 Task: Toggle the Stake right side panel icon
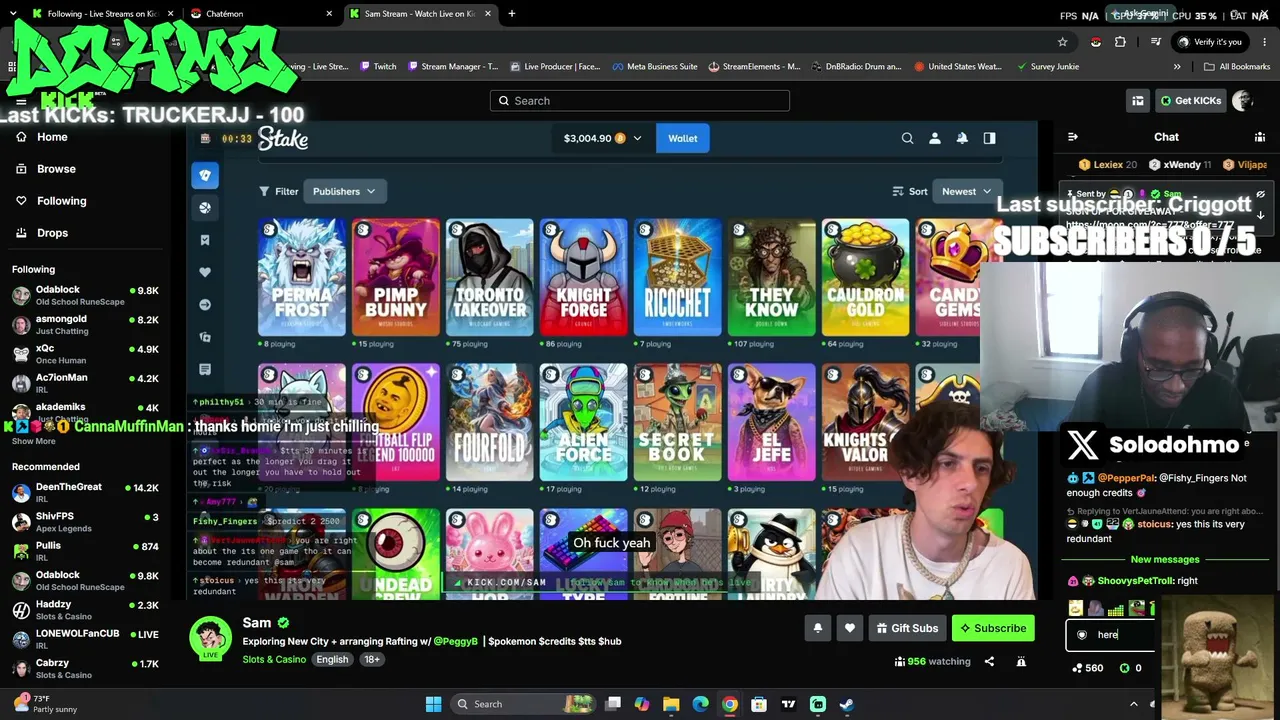pos(989,138)
